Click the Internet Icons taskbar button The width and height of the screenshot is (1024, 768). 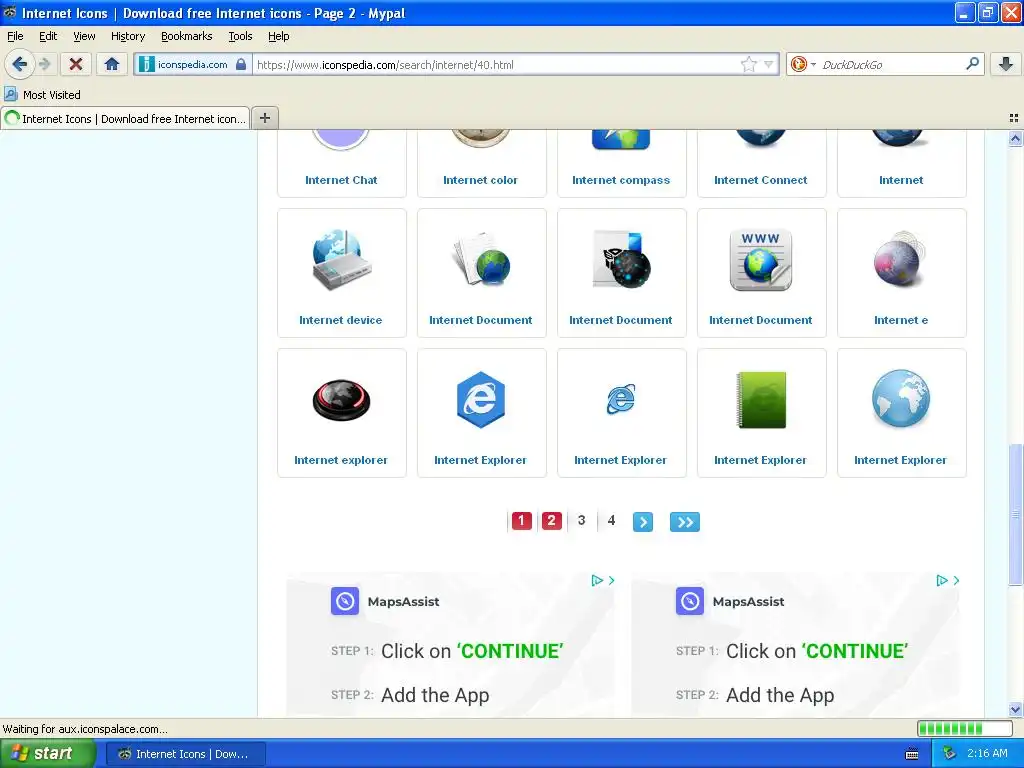185,754
